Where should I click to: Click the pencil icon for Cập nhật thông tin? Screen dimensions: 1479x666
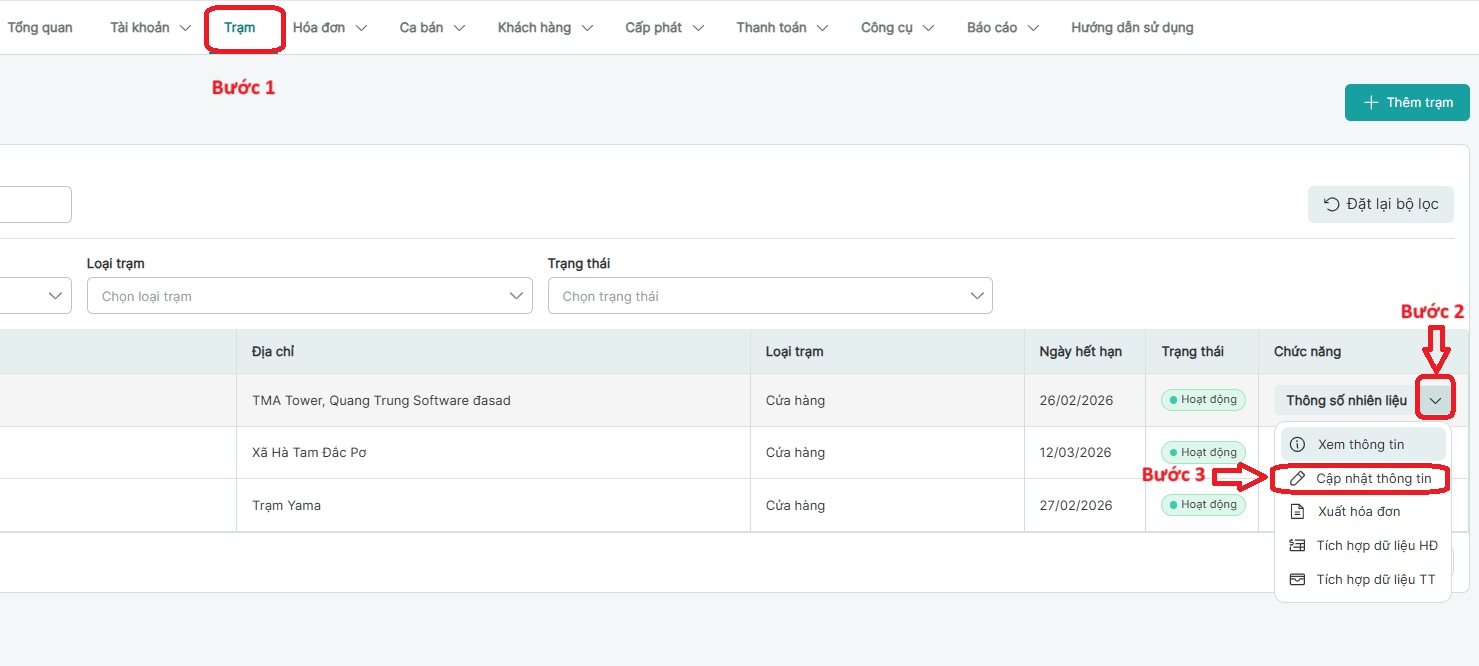click(1297, 479)
